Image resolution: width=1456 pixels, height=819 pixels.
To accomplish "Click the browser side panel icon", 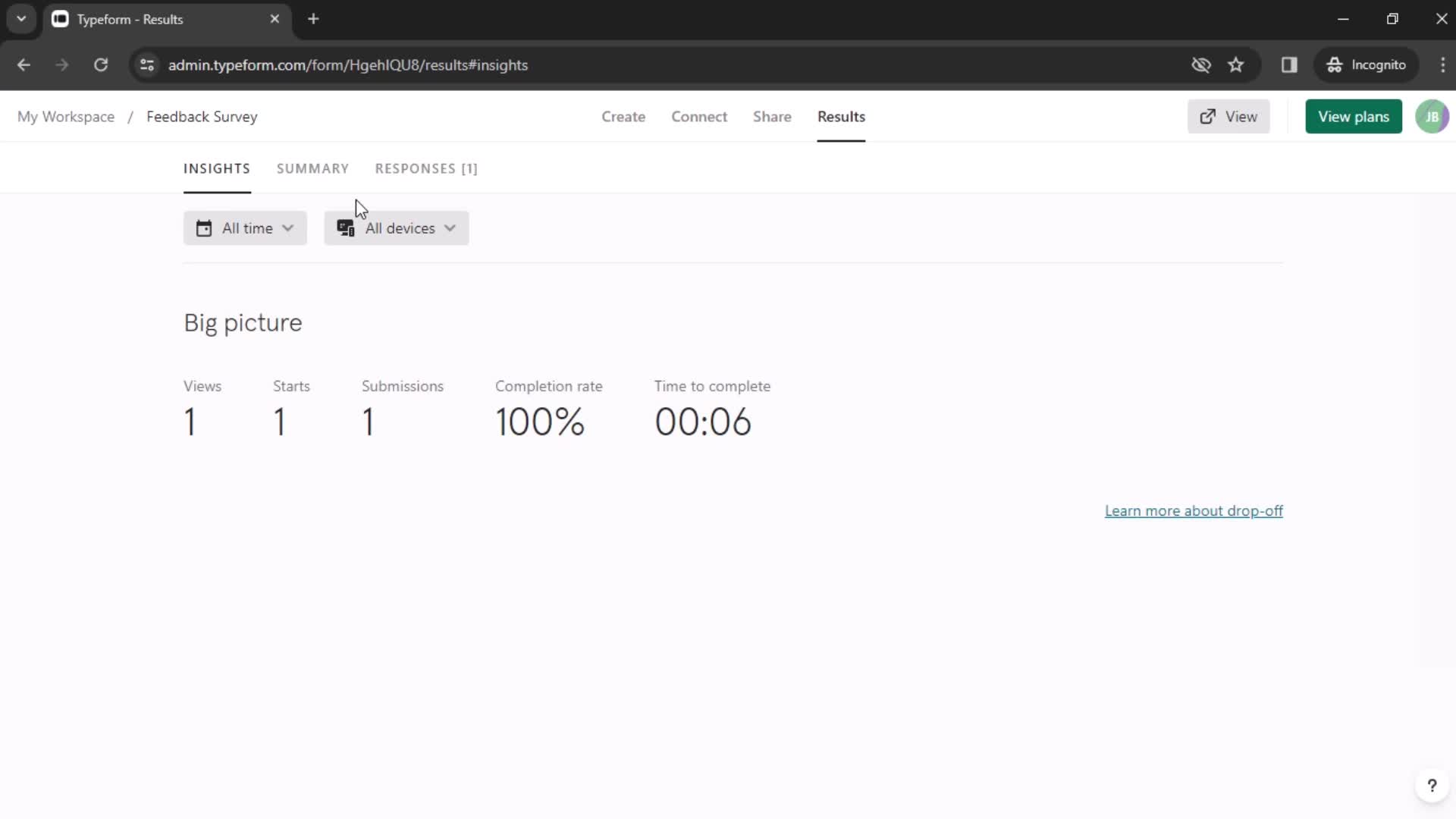I will coord(1289,65).
